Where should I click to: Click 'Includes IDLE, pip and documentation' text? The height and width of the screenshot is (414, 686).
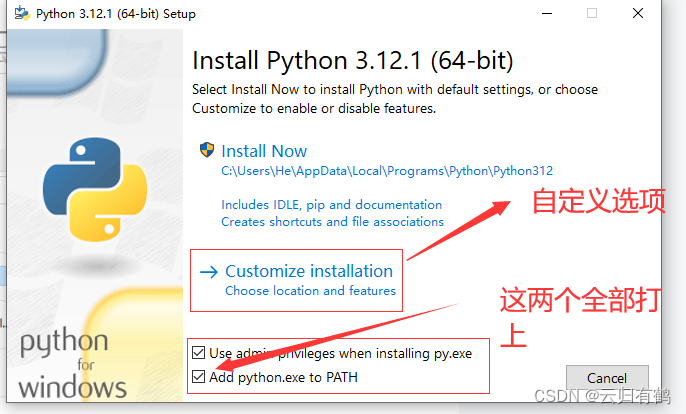[x=332, y=205]
